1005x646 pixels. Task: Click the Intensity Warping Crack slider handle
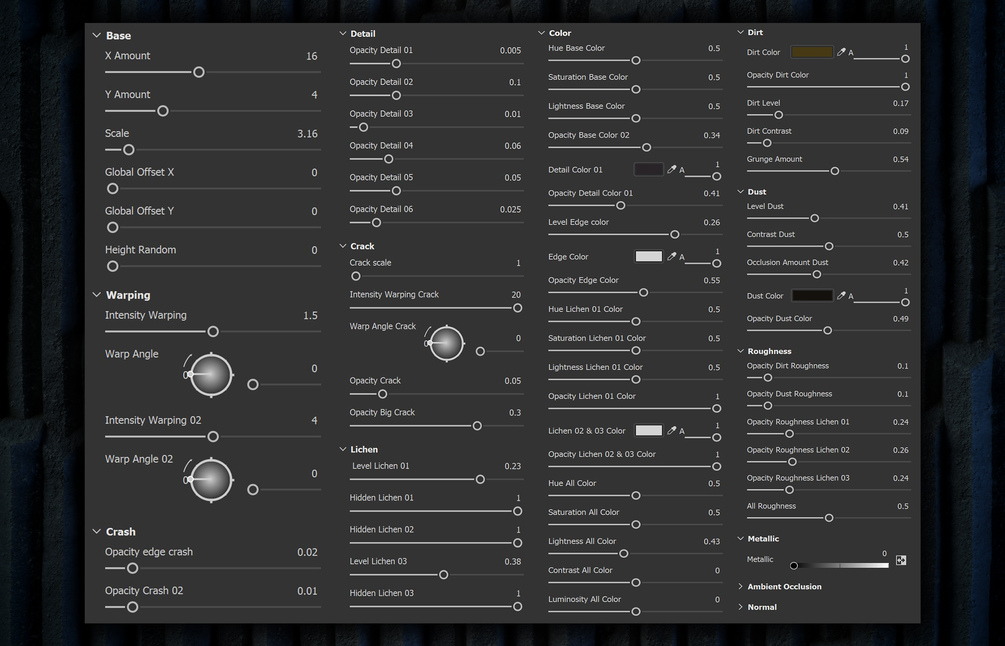(x=517, y=308)
